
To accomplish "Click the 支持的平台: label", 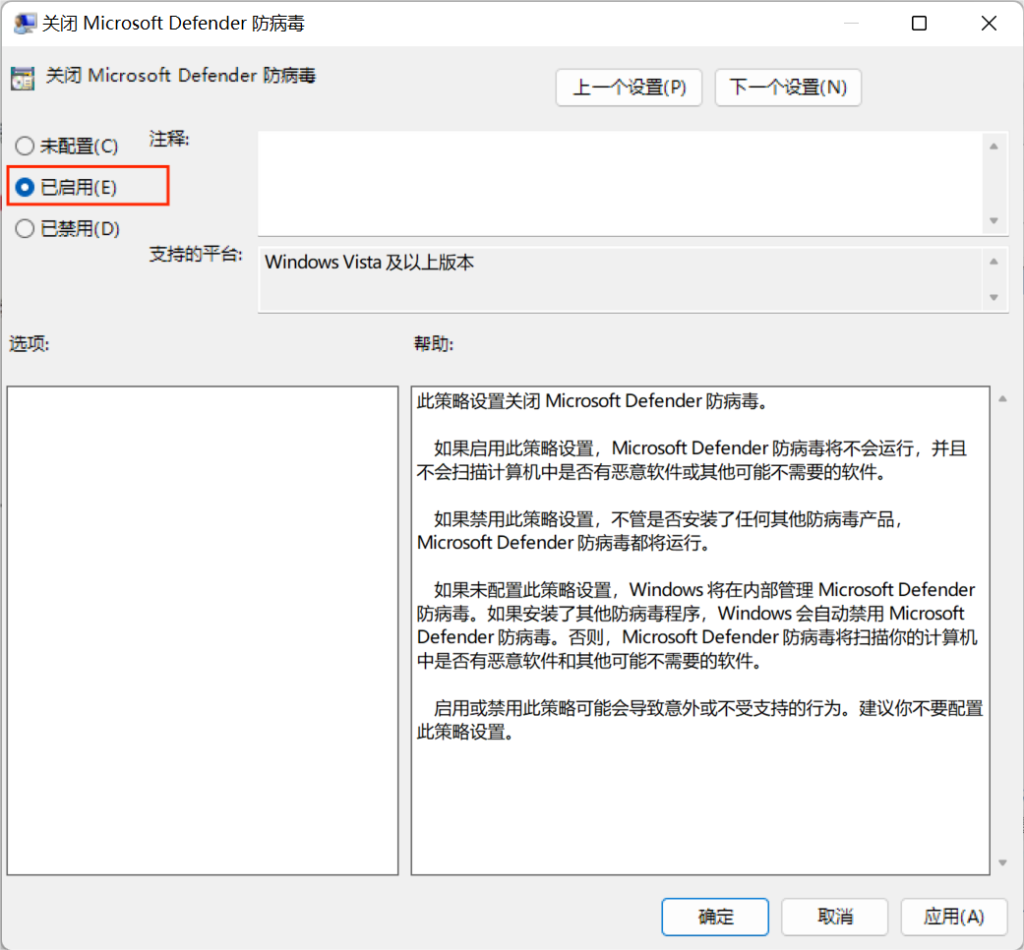I will pyautogui.click(x=195, y=254).
